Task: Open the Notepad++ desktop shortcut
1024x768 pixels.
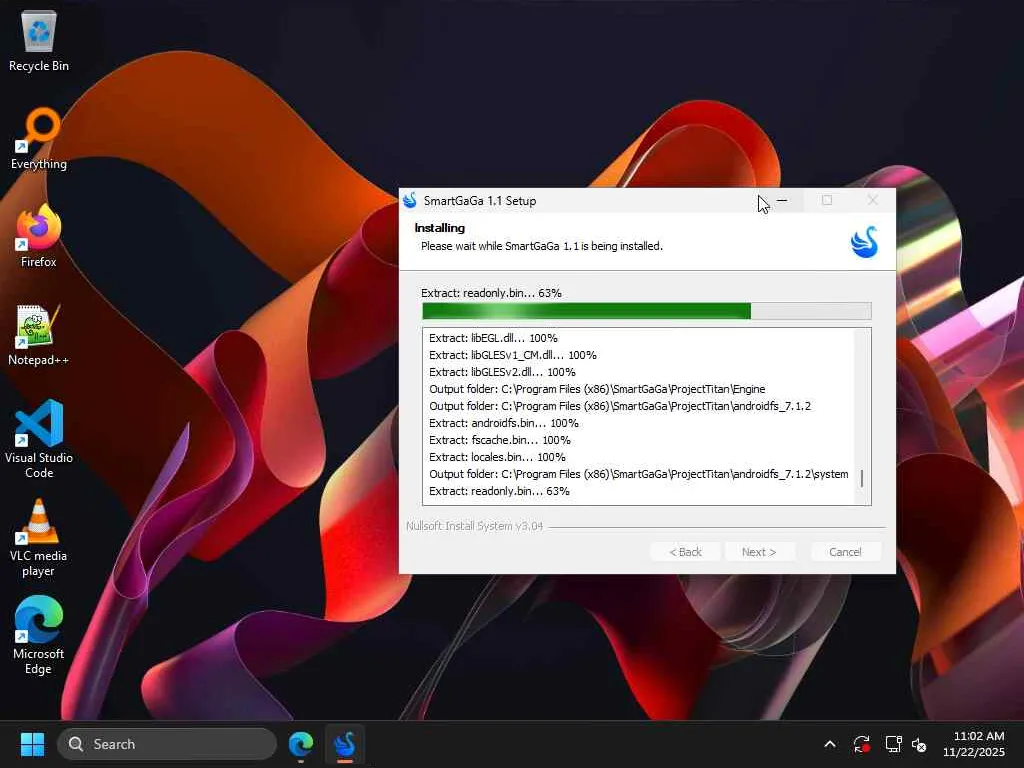Action: pyautogui.click(x=39, y=334)
